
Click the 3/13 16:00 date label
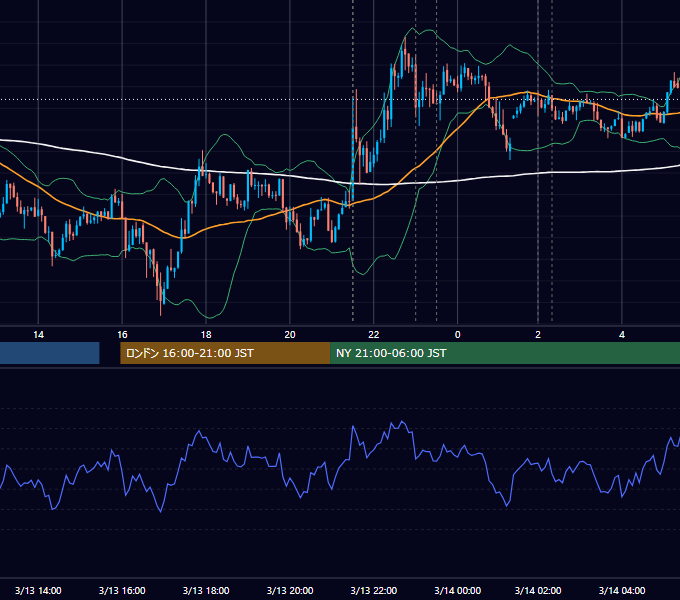122,590
